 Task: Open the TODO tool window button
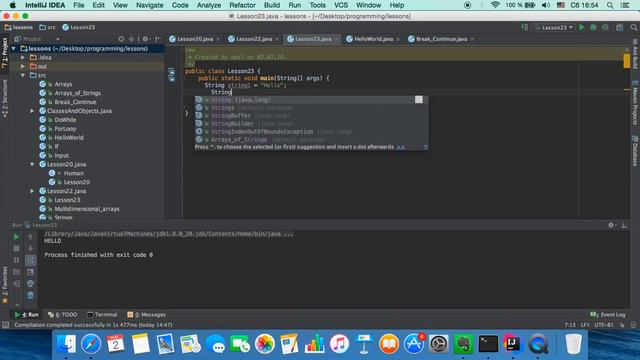(x=62, y=315)
